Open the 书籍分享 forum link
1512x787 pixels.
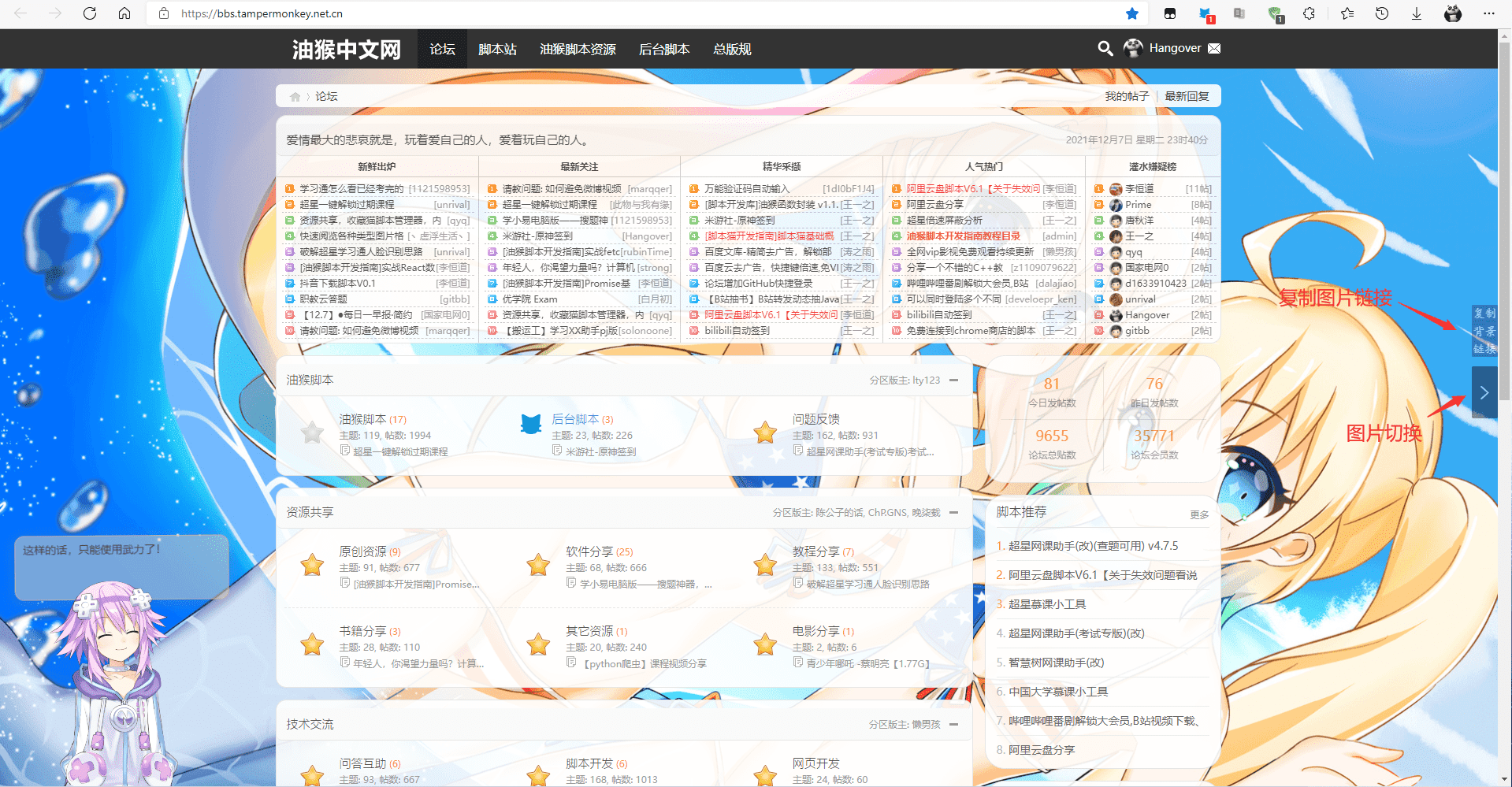click(362, 631)
